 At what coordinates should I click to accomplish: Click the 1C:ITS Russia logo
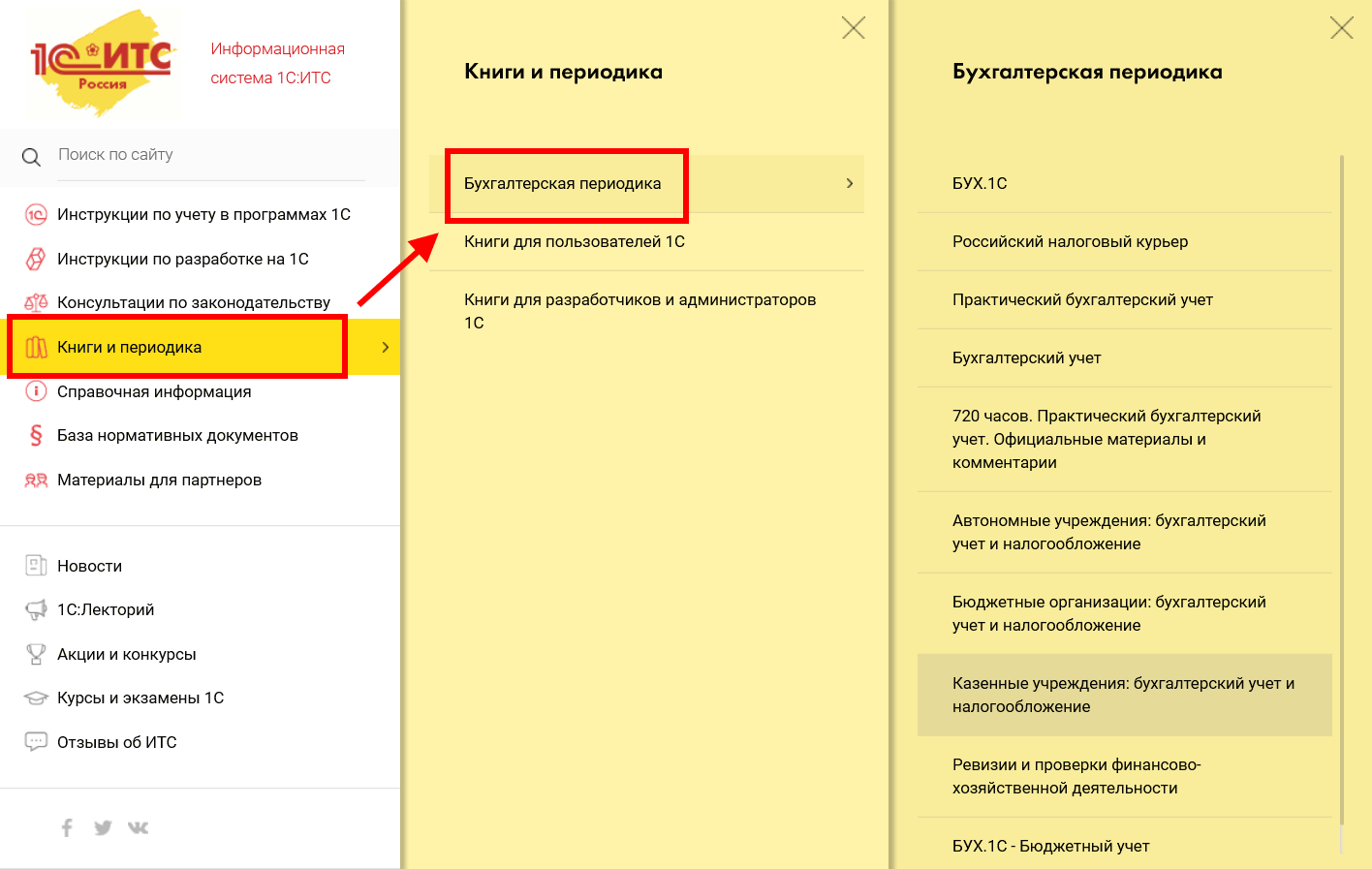[102, 63]
